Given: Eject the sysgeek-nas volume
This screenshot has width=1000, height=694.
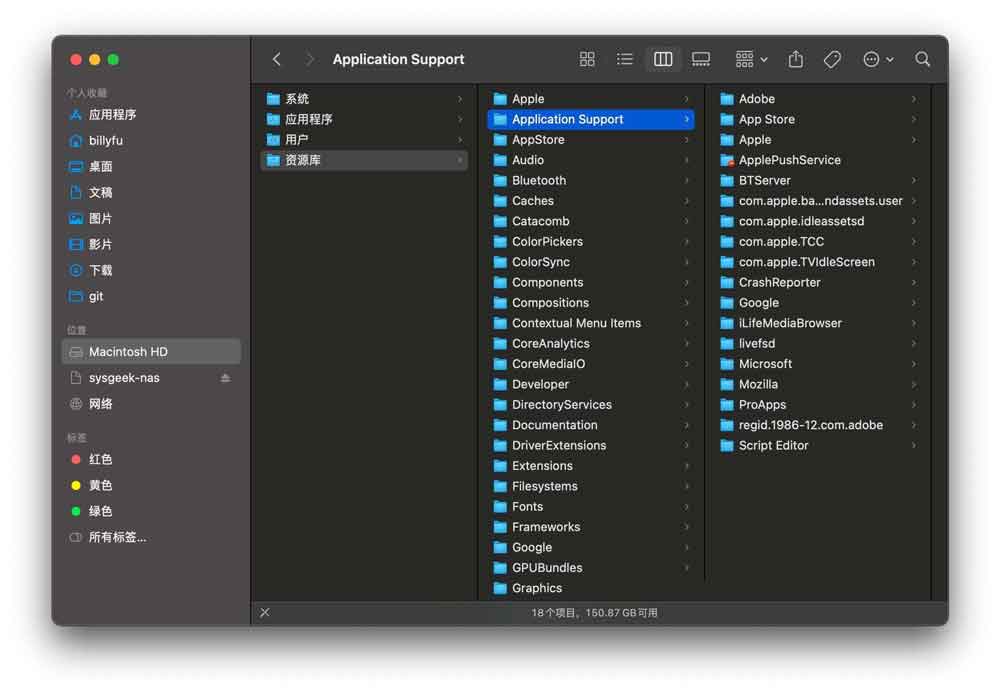Looking at the screenshot, I should point(225,378).
